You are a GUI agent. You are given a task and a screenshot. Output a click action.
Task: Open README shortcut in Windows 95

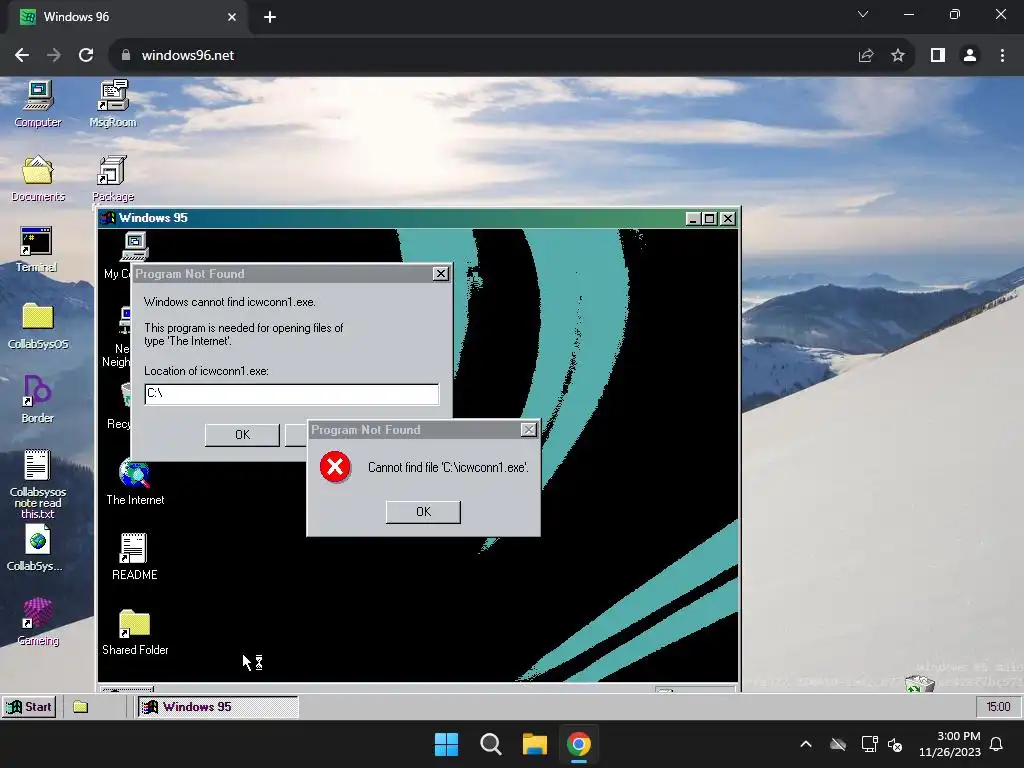[135, 556]
